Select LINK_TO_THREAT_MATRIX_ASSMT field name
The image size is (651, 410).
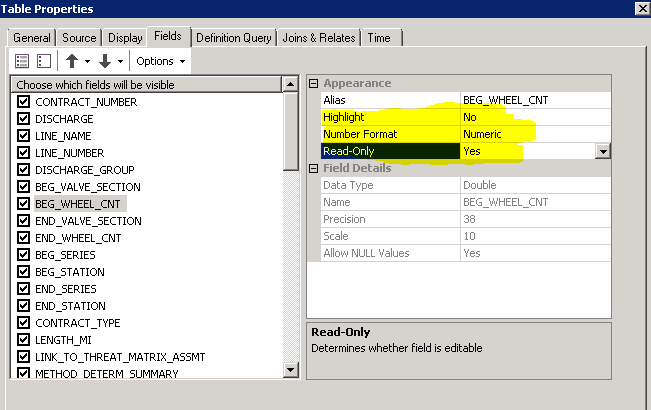tap(120, 357)
